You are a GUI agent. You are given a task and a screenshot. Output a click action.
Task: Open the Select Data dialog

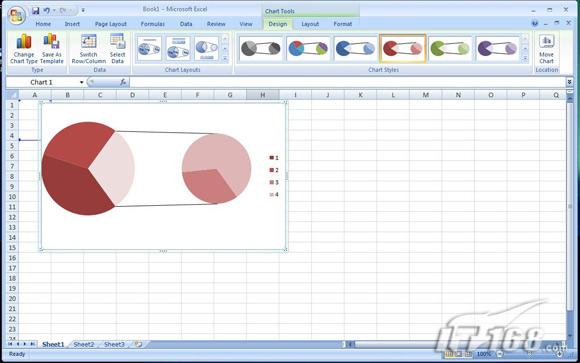pos(118,48)
